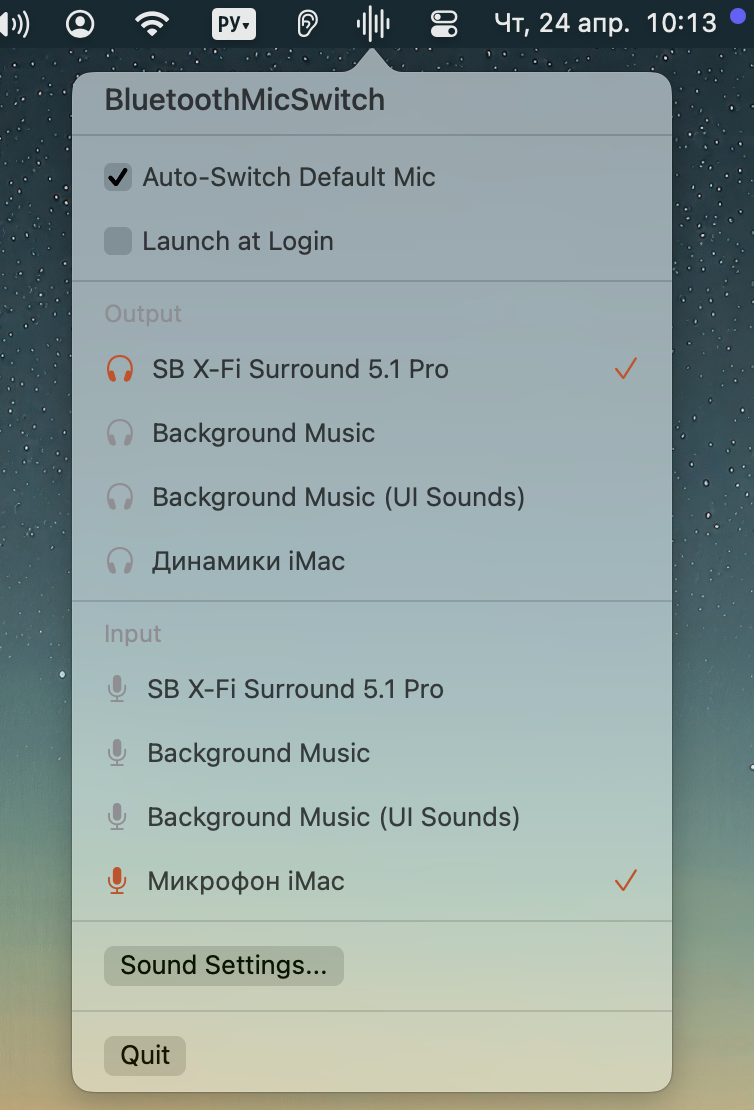Screen dimensions: 754x1110
Task: Click microphone icon next to Background Music input
Action: click(117, 753)
